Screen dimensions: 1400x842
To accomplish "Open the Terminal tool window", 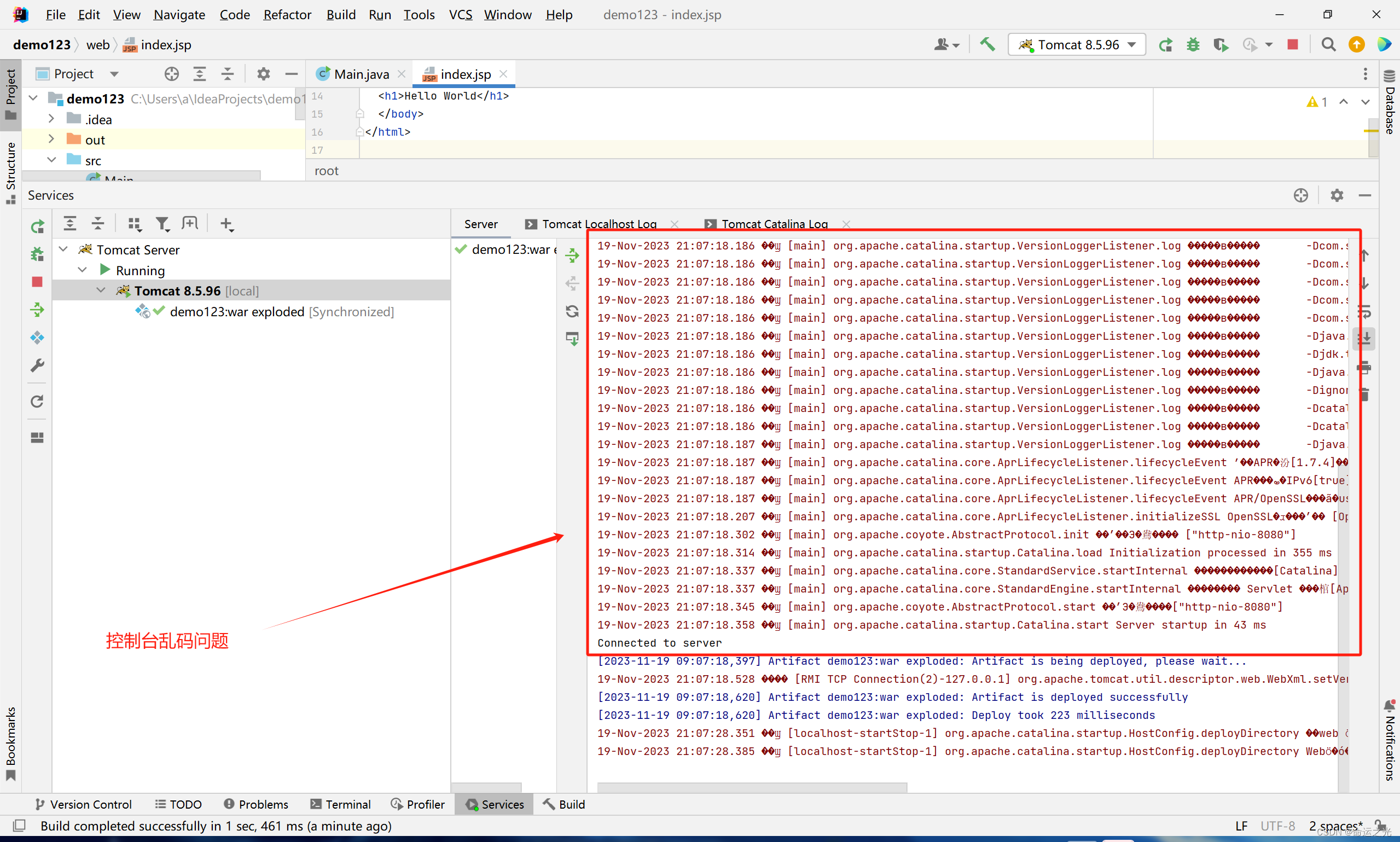I will click(340, 804).
